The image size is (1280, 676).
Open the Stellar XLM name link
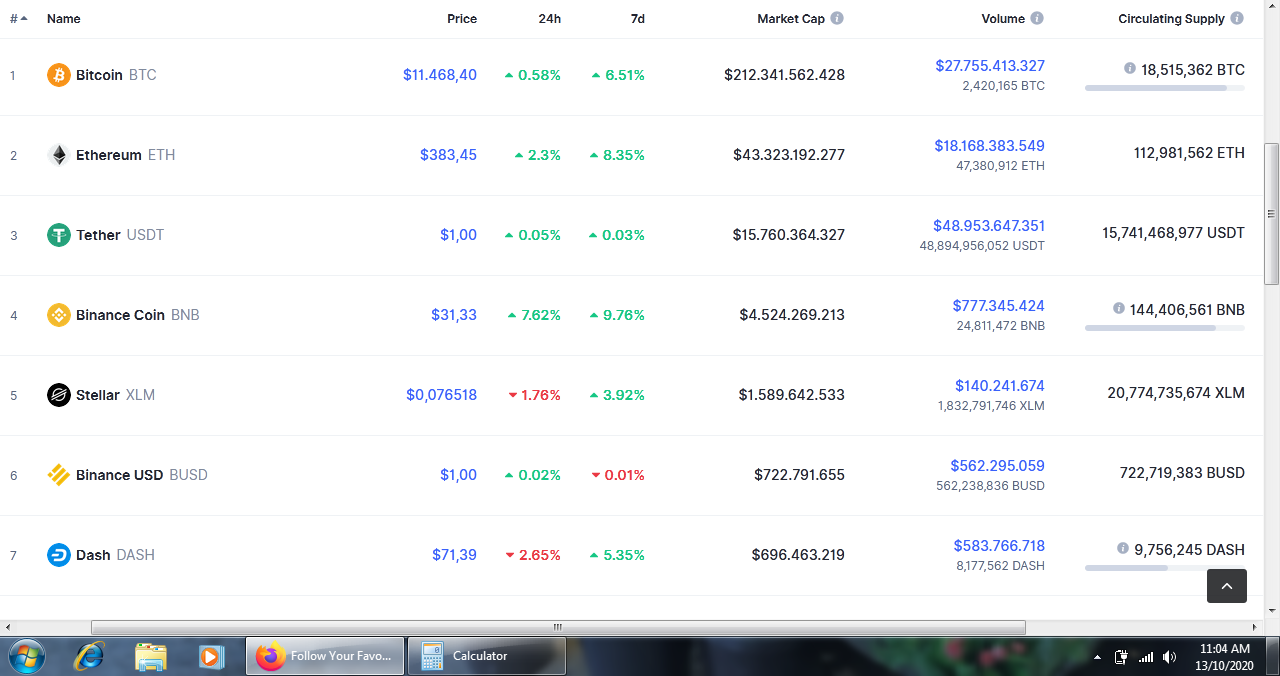[115, 395]
